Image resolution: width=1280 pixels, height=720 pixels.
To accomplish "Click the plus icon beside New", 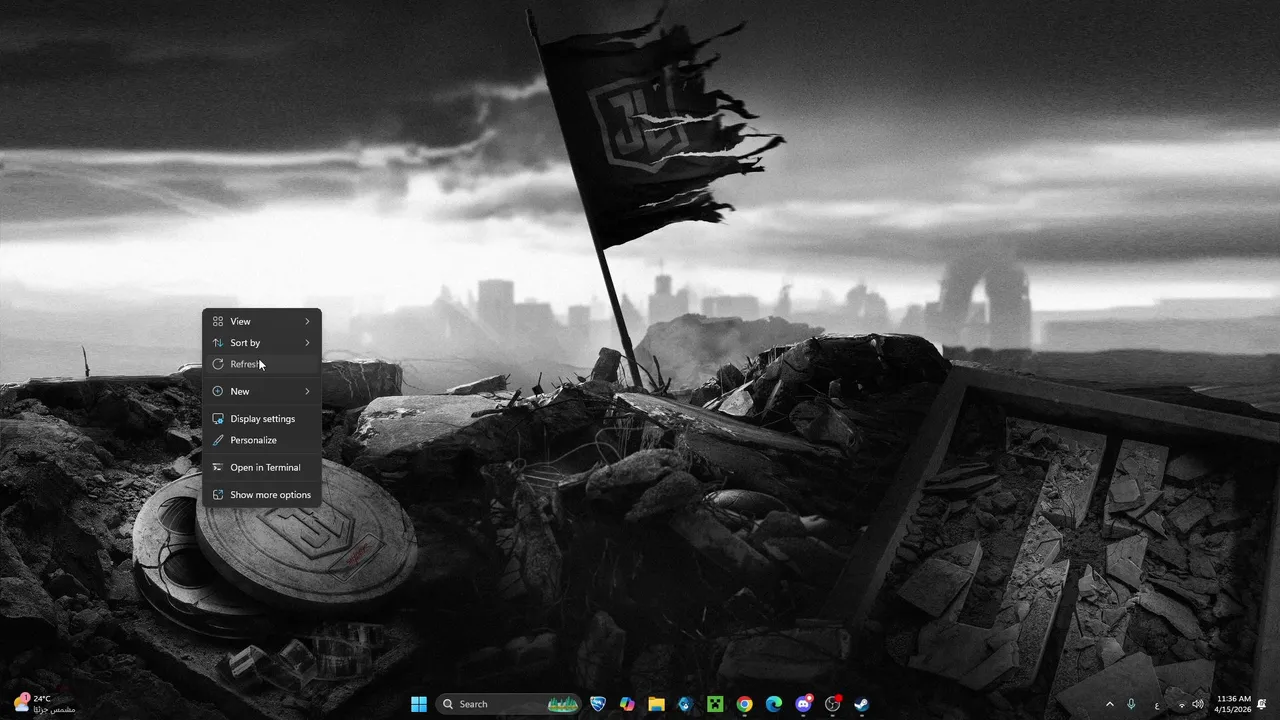I will coord(218,391).
